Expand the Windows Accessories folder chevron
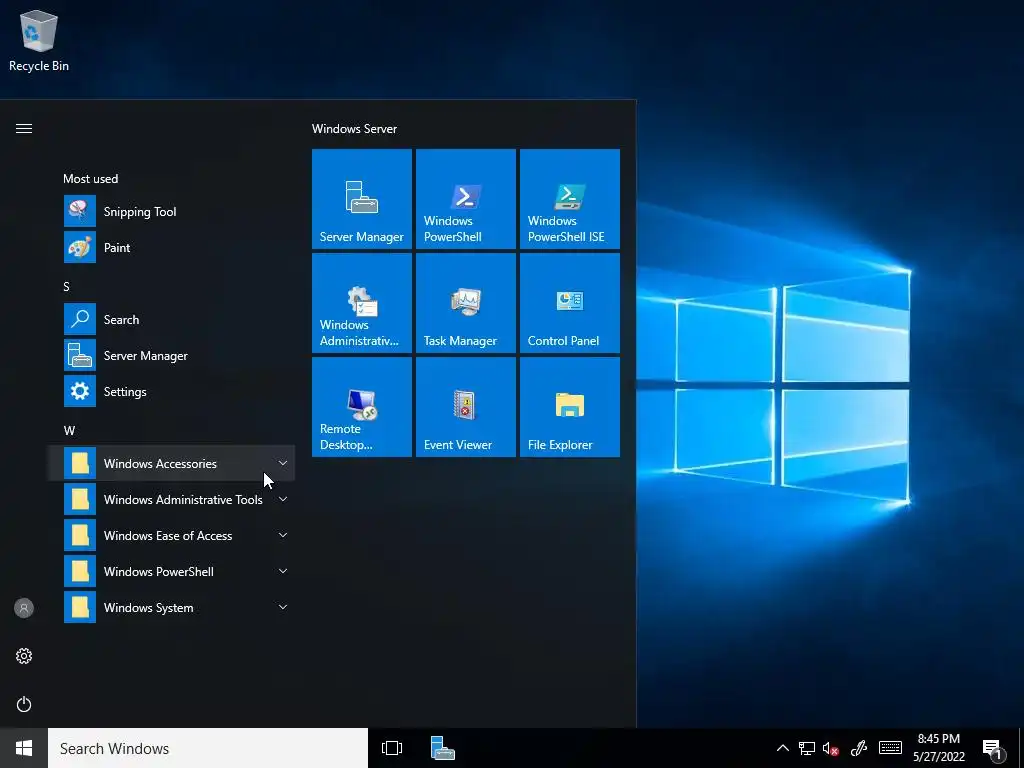This screenshot has height=768, width=1024. (283, 463)
